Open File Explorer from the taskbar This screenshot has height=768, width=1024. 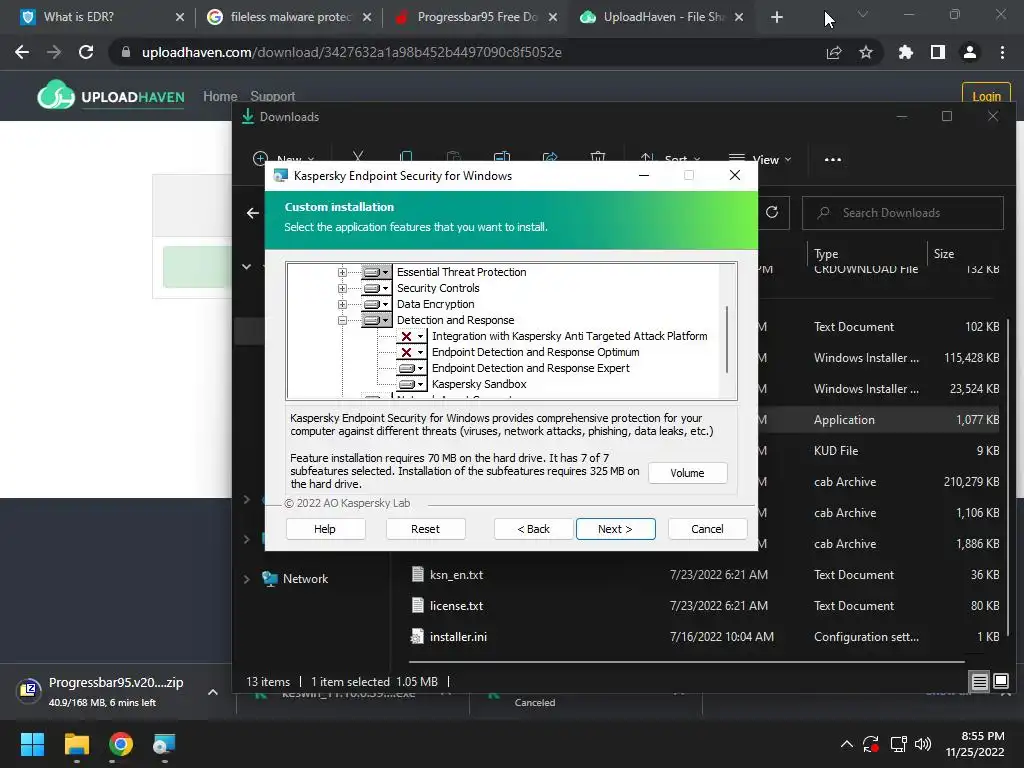coord(76,744)
